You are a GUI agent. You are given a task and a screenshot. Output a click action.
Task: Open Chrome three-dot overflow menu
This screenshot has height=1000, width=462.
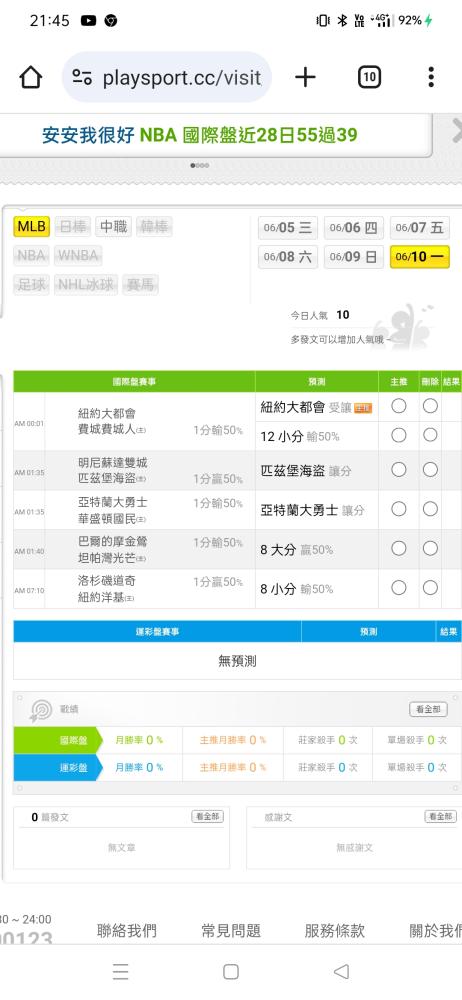431,77
